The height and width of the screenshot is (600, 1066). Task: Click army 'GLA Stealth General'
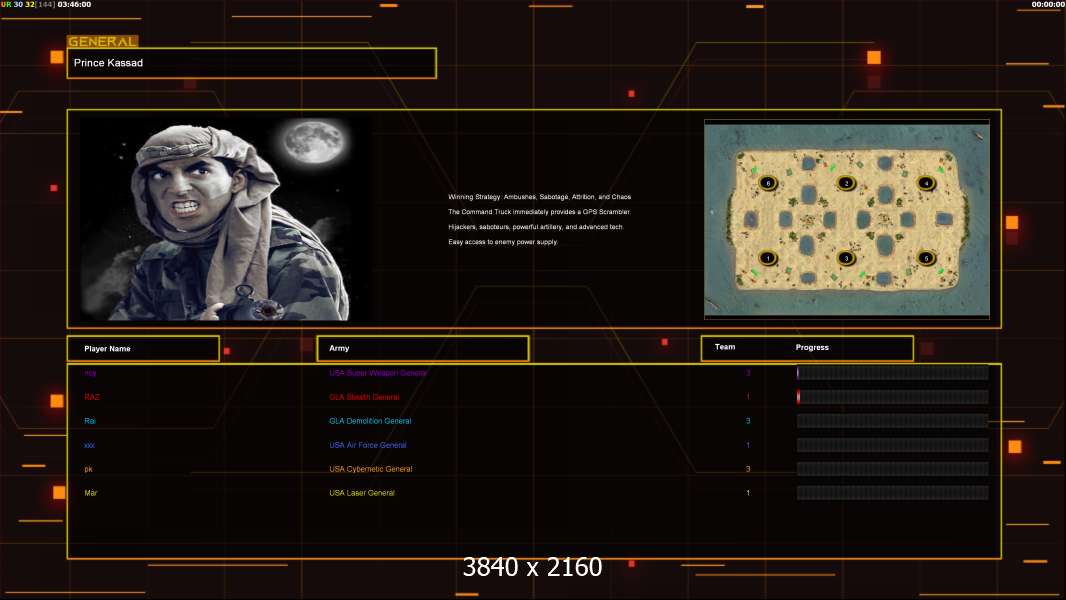click(364, 397)
